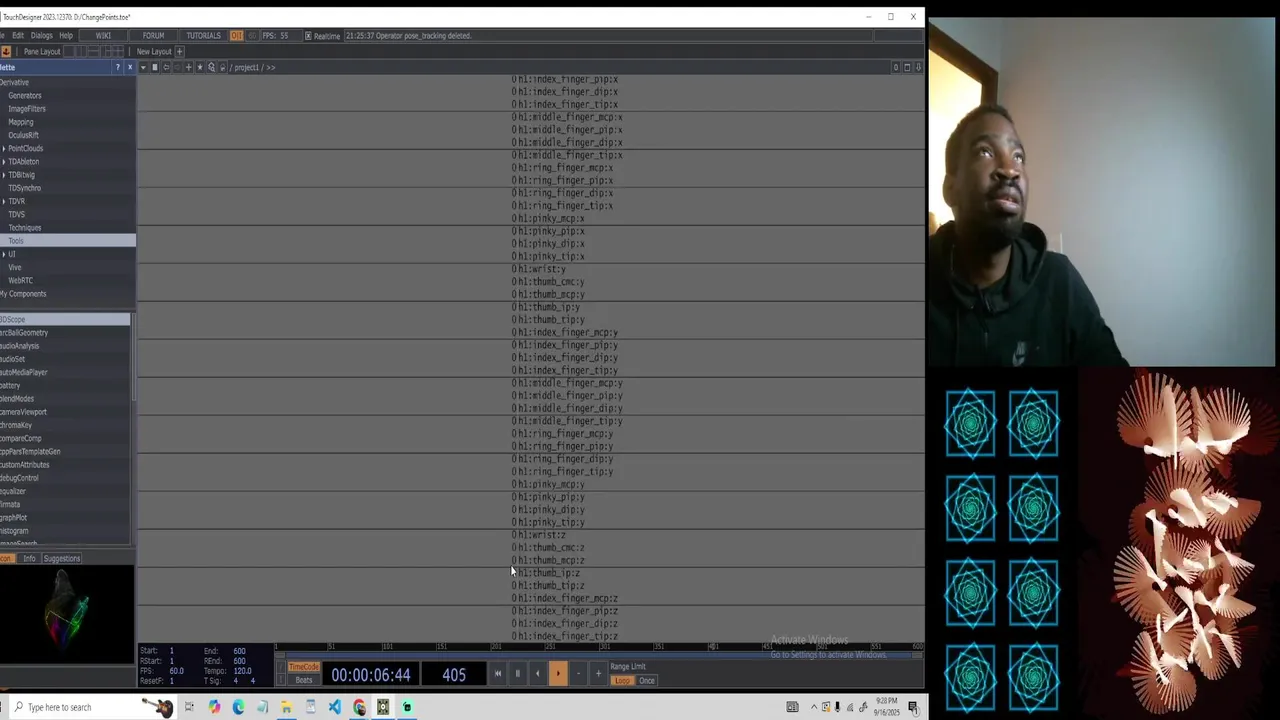Click the orange play forward button
Viewport: 1280px width, 720px height.
pyautogui.click(x=558, y=674)
